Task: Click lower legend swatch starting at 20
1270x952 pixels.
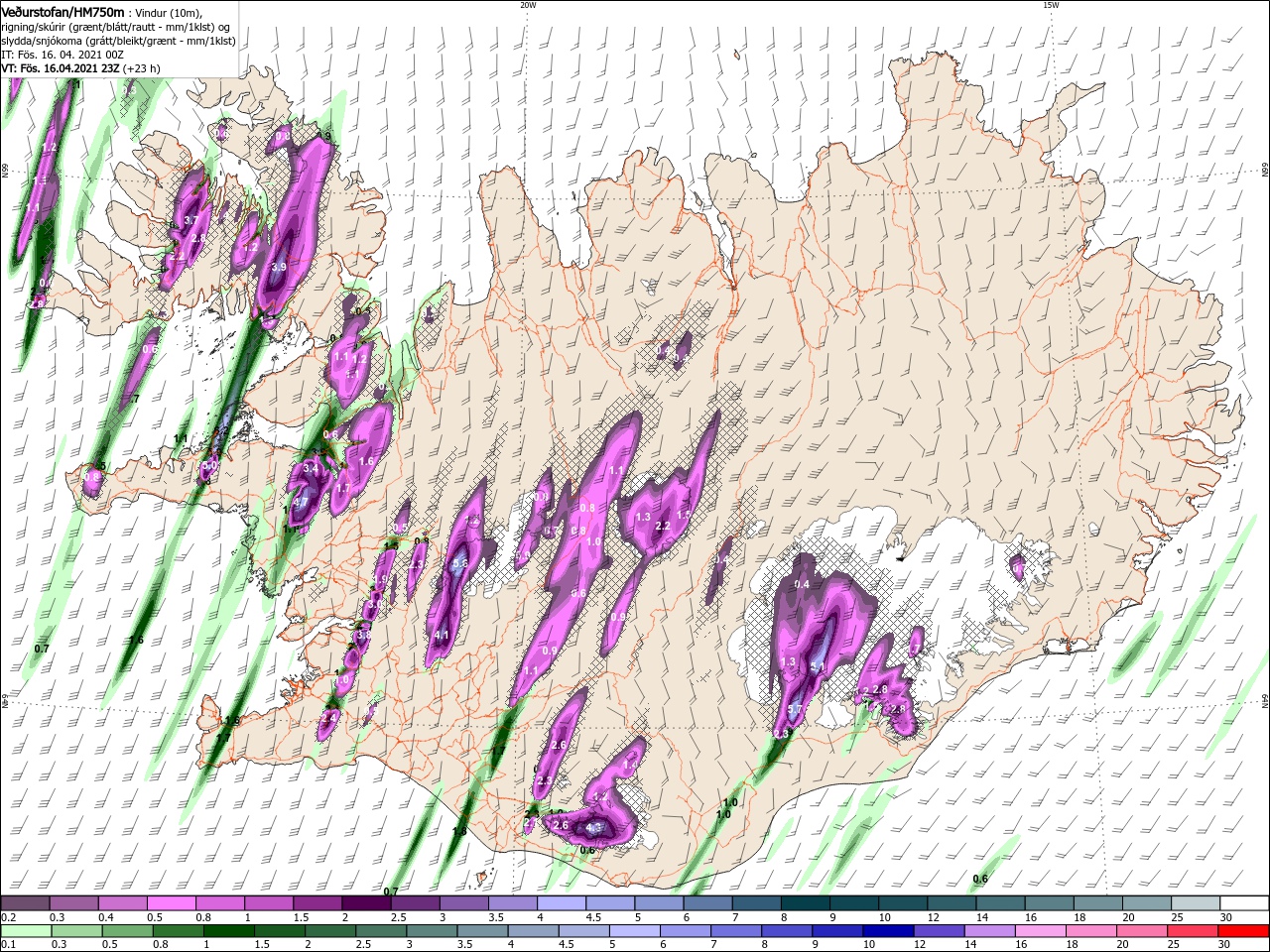Action: (x=1142, y=931)
